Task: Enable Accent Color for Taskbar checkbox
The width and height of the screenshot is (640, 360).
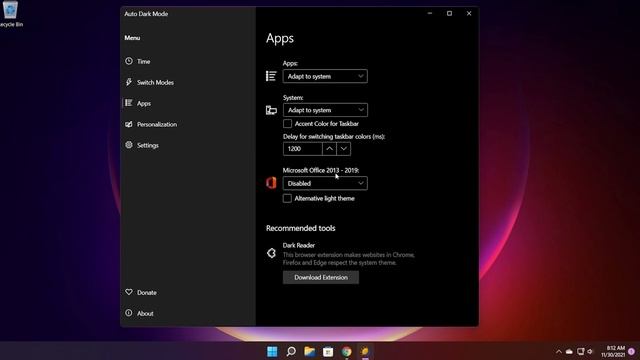Action: 287,123
